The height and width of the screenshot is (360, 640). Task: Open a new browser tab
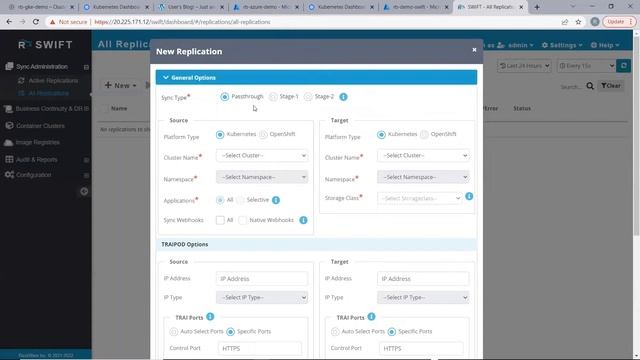pyautogui.click(x=537, y=7)
